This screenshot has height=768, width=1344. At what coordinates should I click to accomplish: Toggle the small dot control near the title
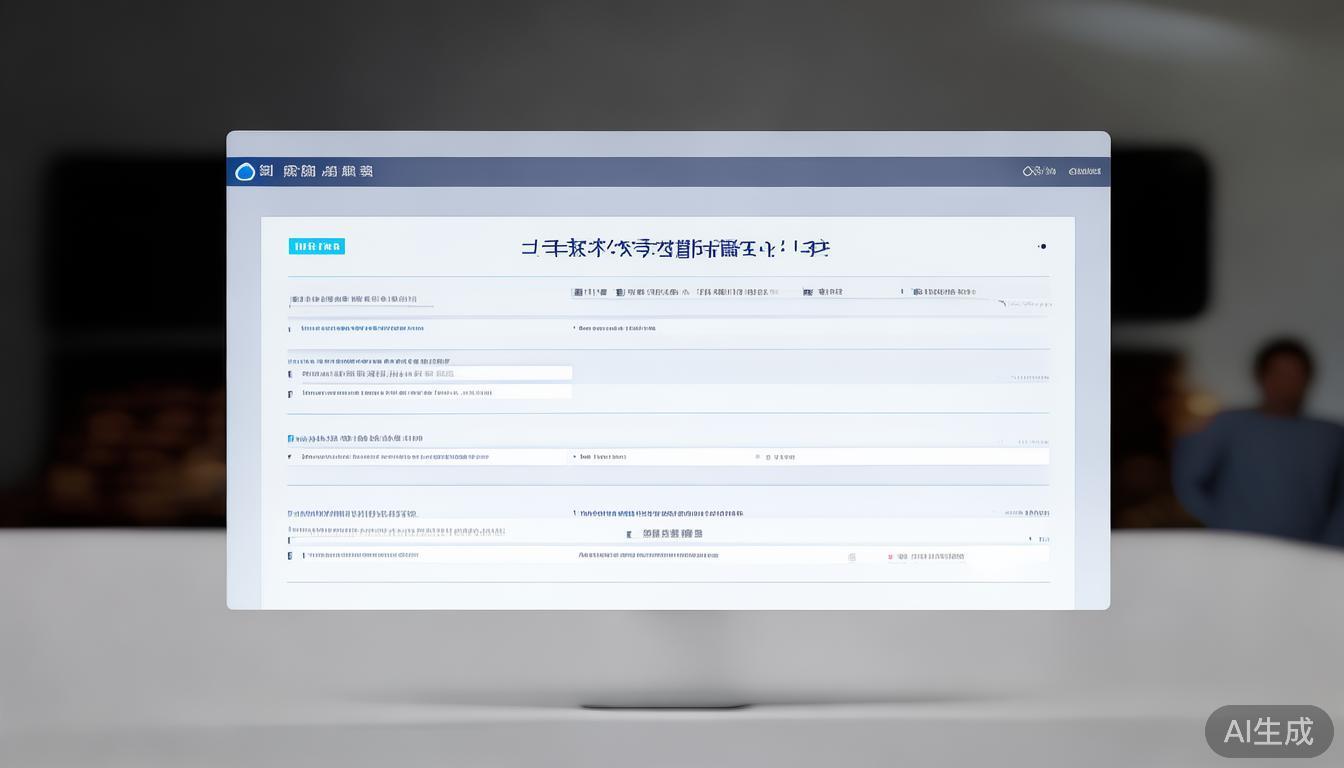[1043, 247]
